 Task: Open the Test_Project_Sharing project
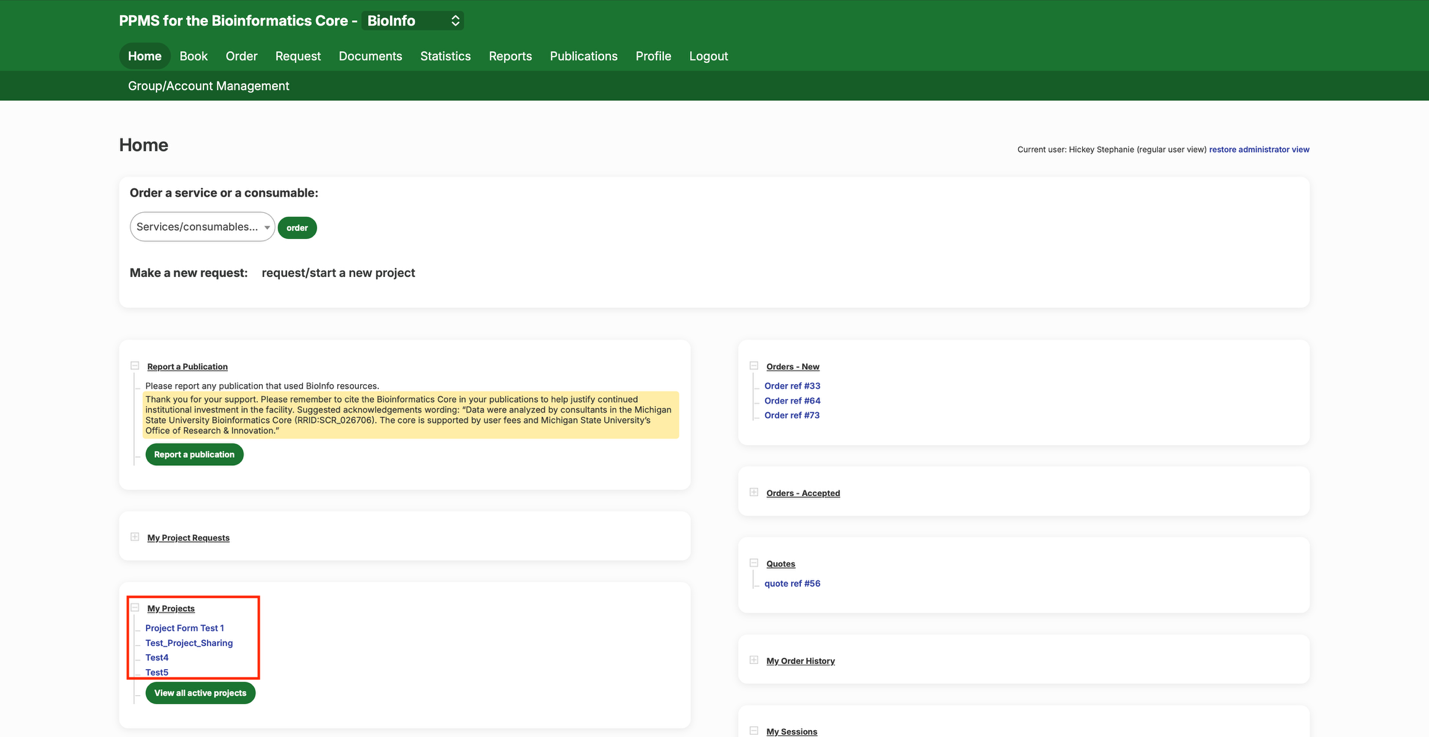(189, 643)
